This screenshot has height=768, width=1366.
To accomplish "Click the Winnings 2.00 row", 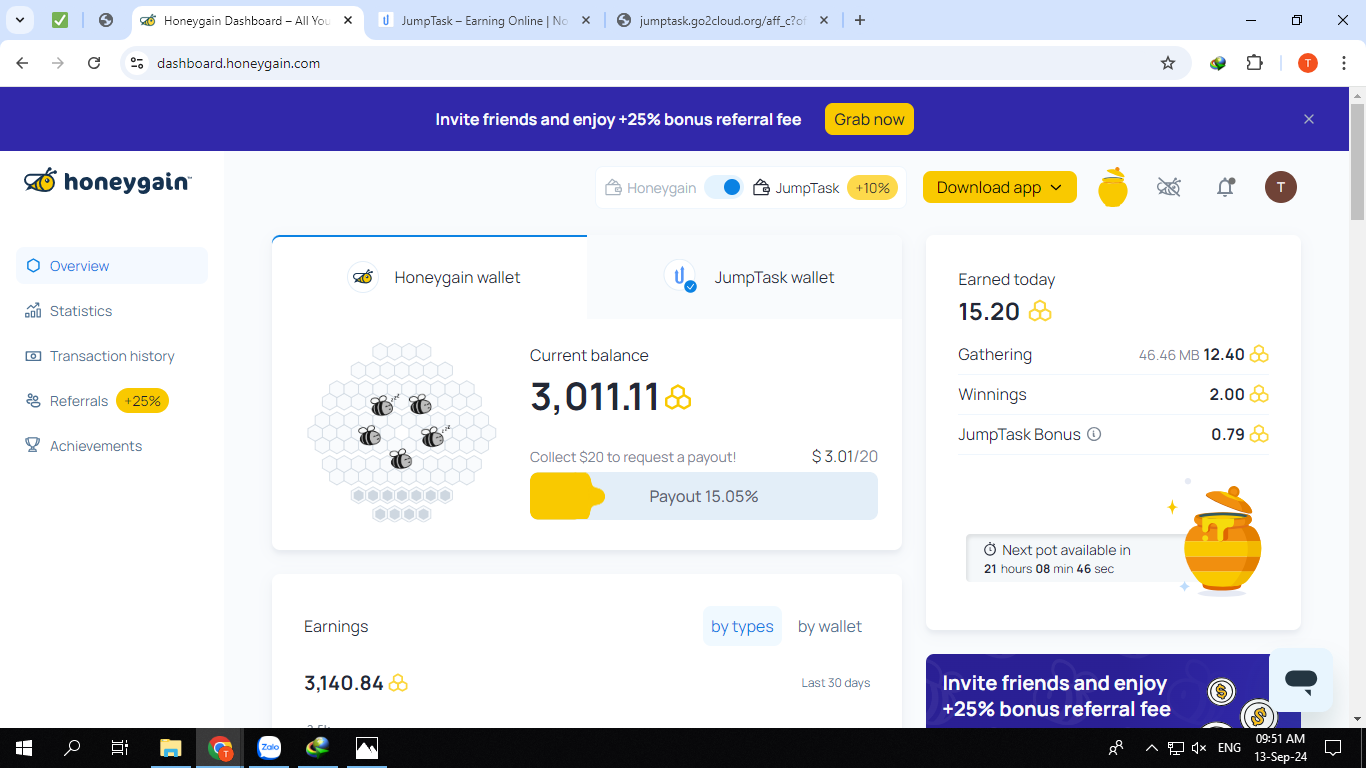I will coord(1113,394).
